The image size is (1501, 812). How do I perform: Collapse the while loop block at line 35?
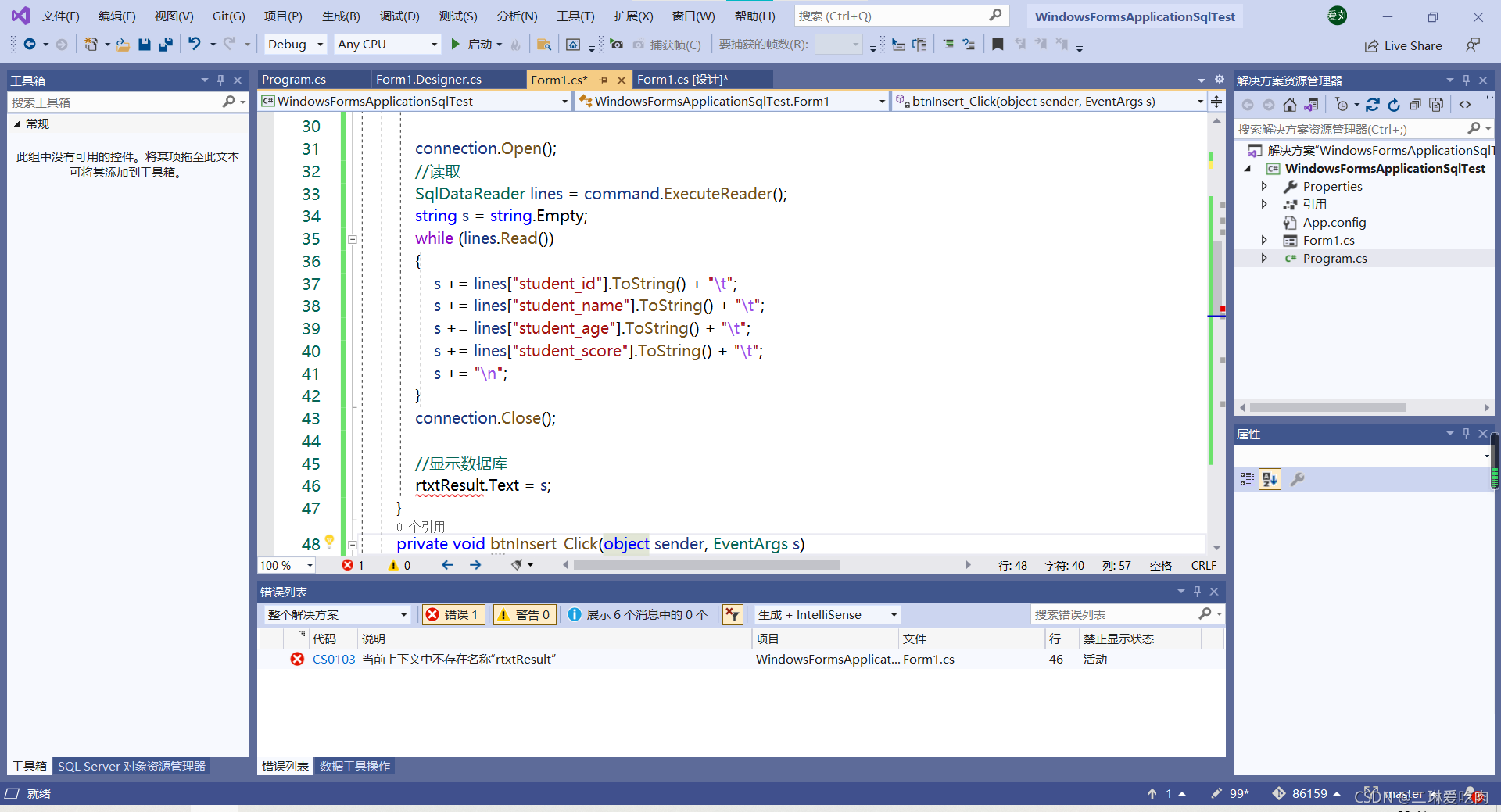pyautogui.click(x=352, y=239)
